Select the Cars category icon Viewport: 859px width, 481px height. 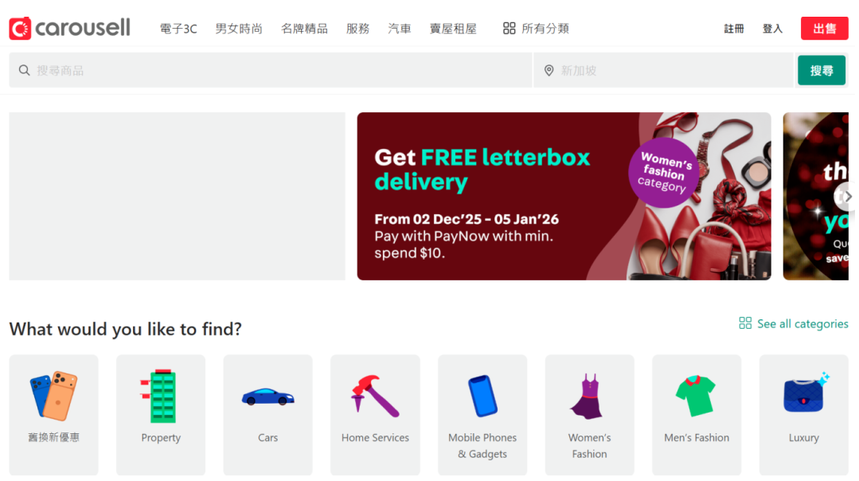[268, 397]
